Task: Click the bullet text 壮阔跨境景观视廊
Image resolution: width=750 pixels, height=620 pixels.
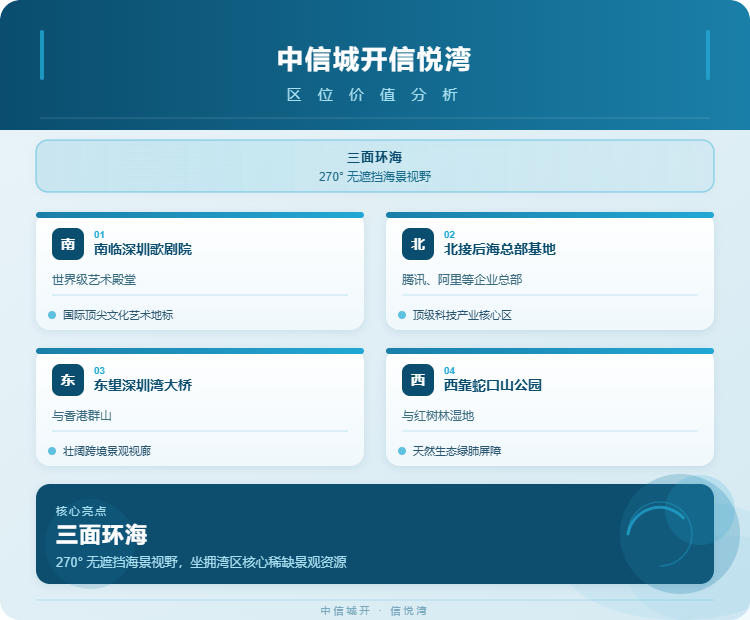Action: pyautogui.click(x=107, y=451)
